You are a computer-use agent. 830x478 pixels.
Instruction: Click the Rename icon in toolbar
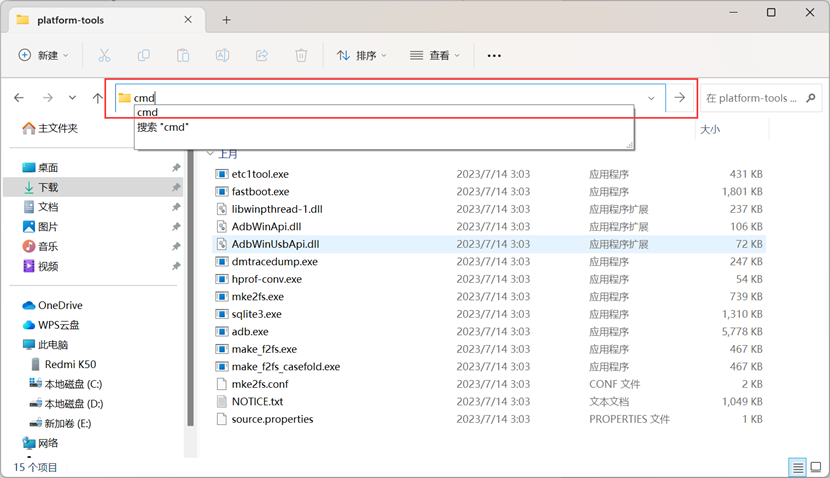point(223,56)
